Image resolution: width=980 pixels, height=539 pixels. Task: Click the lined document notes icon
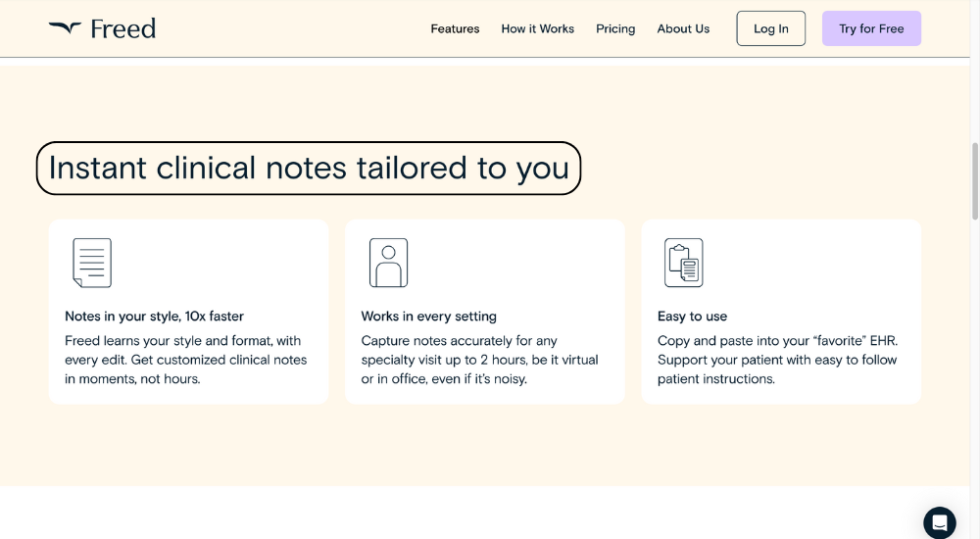92,263
